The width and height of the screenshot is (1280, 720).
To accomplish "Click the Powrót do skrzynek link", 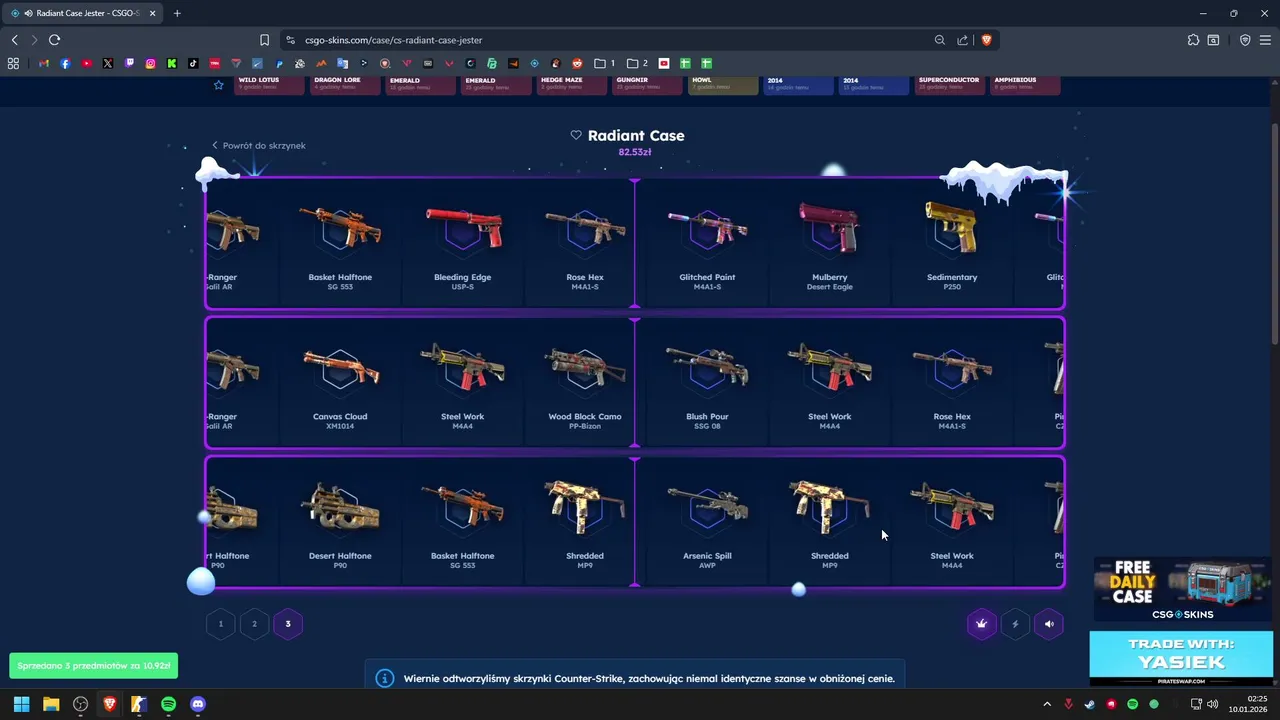I will point(258,145).
